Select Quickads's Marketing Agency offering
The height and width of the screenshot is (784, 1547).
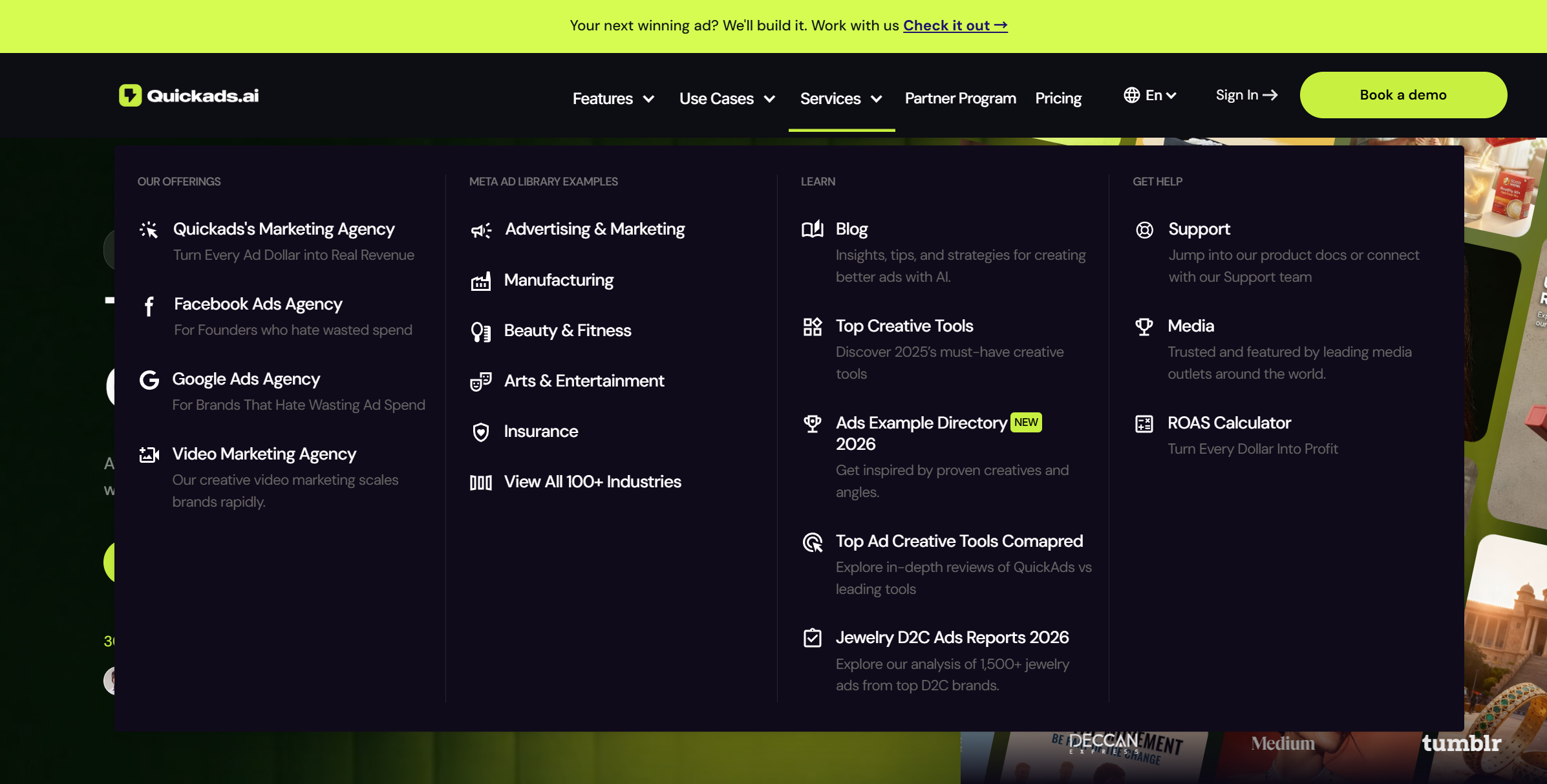click(x=284, y=229)
